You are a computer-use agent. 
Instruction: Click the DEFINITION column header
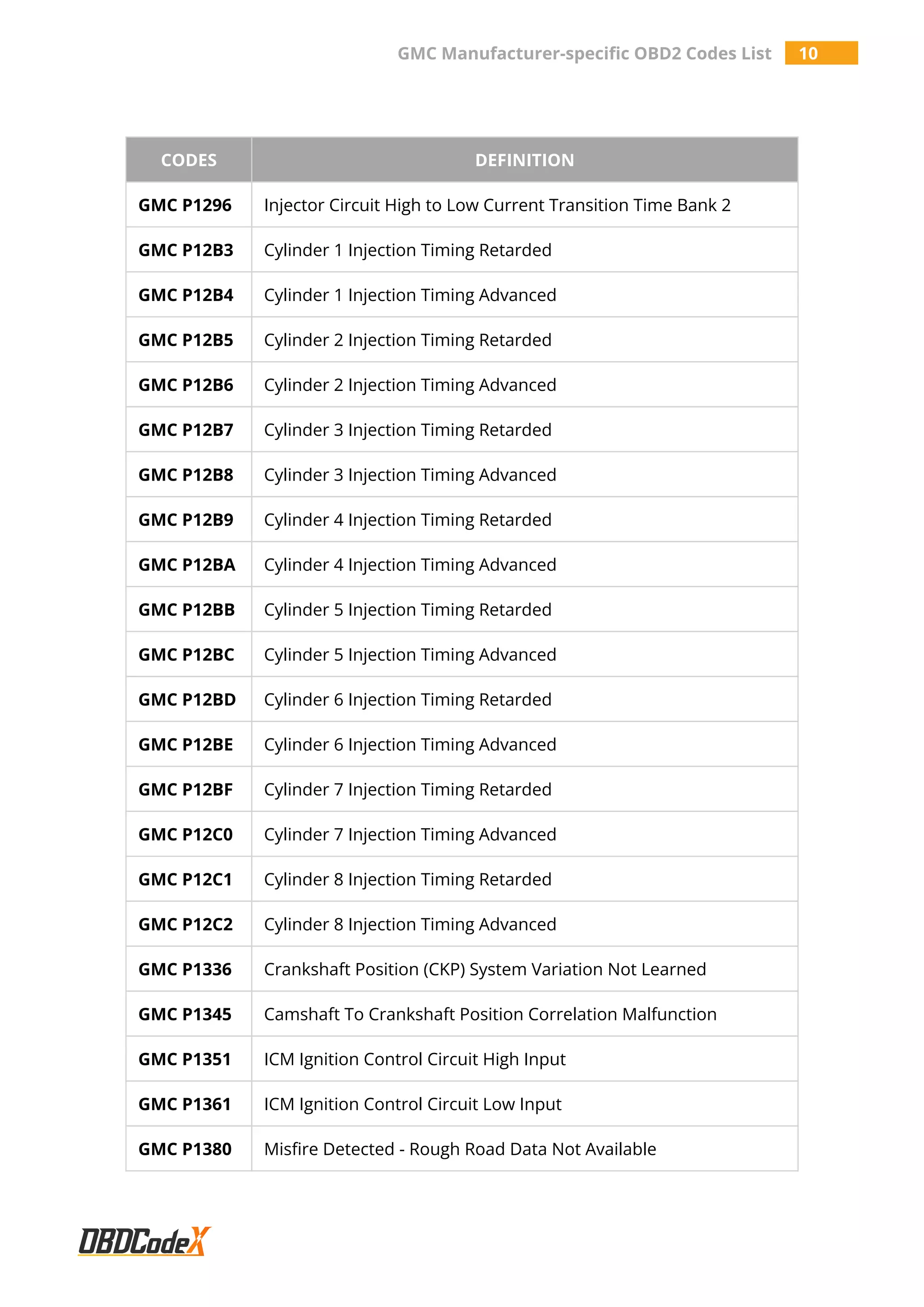point(525,160)
